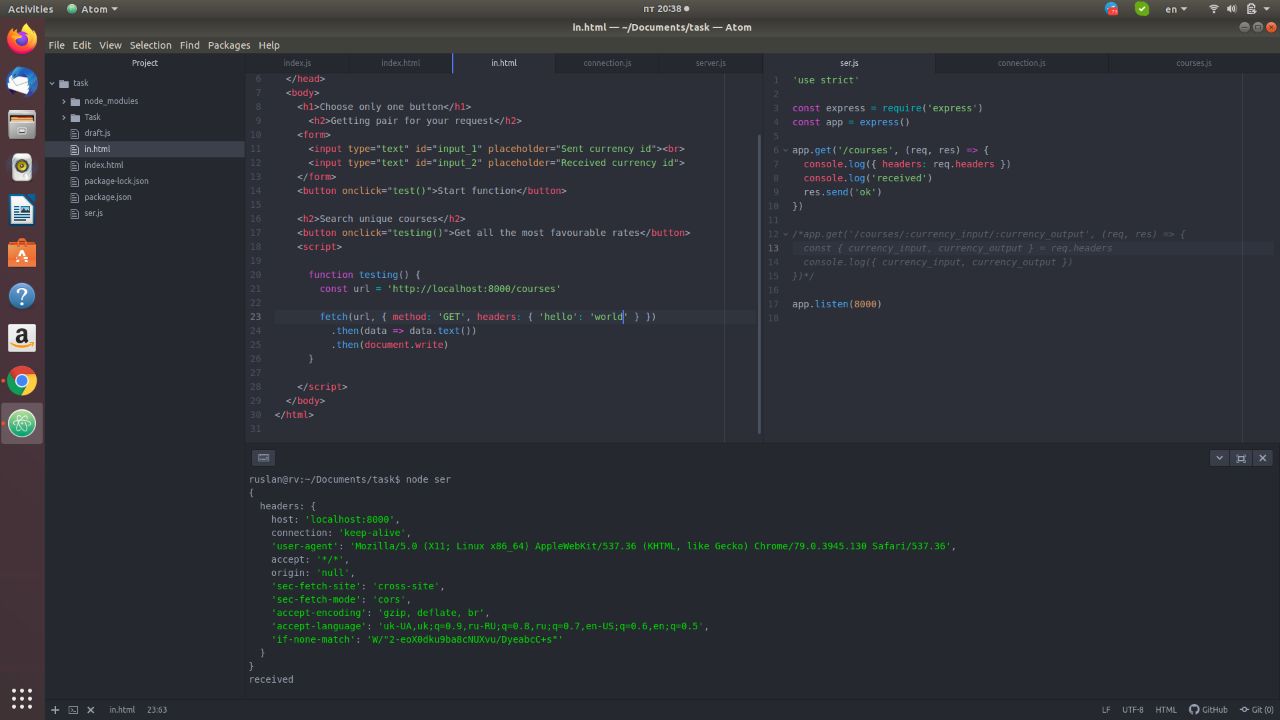Launch Amazon from the dock
The image size is (1280, 720).
coord(22,339)
